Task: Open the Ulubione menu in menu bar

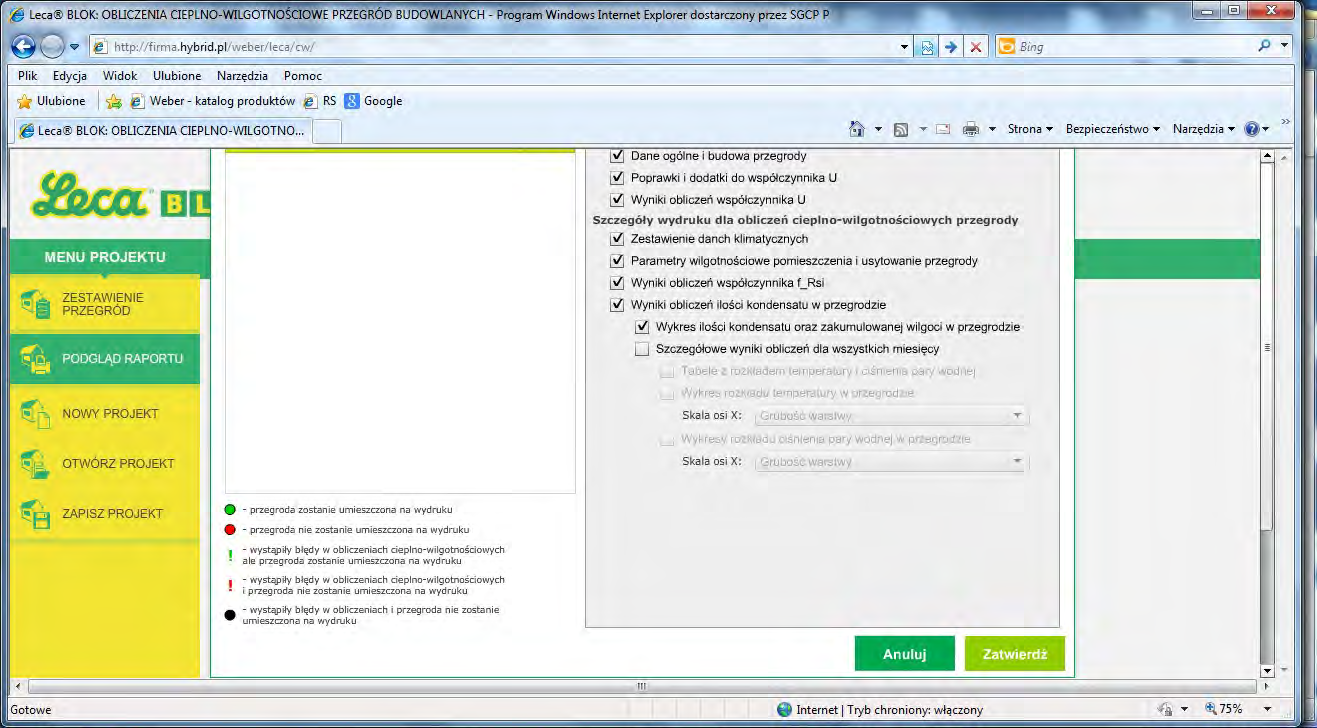Action: coord(177,76)
